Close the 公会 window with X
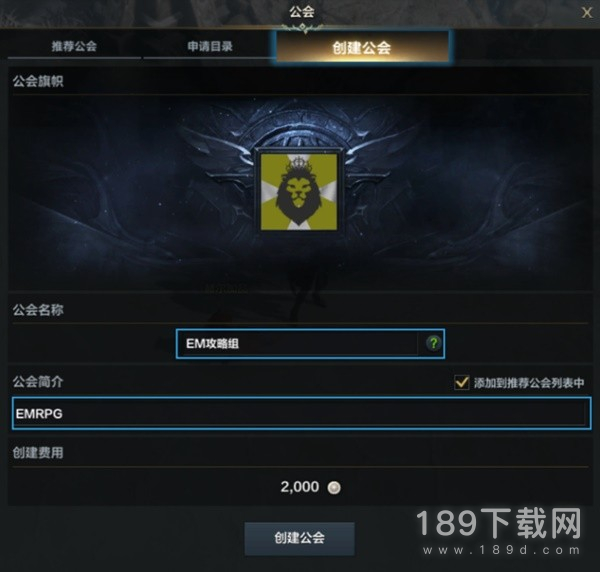 pos(587,13)
